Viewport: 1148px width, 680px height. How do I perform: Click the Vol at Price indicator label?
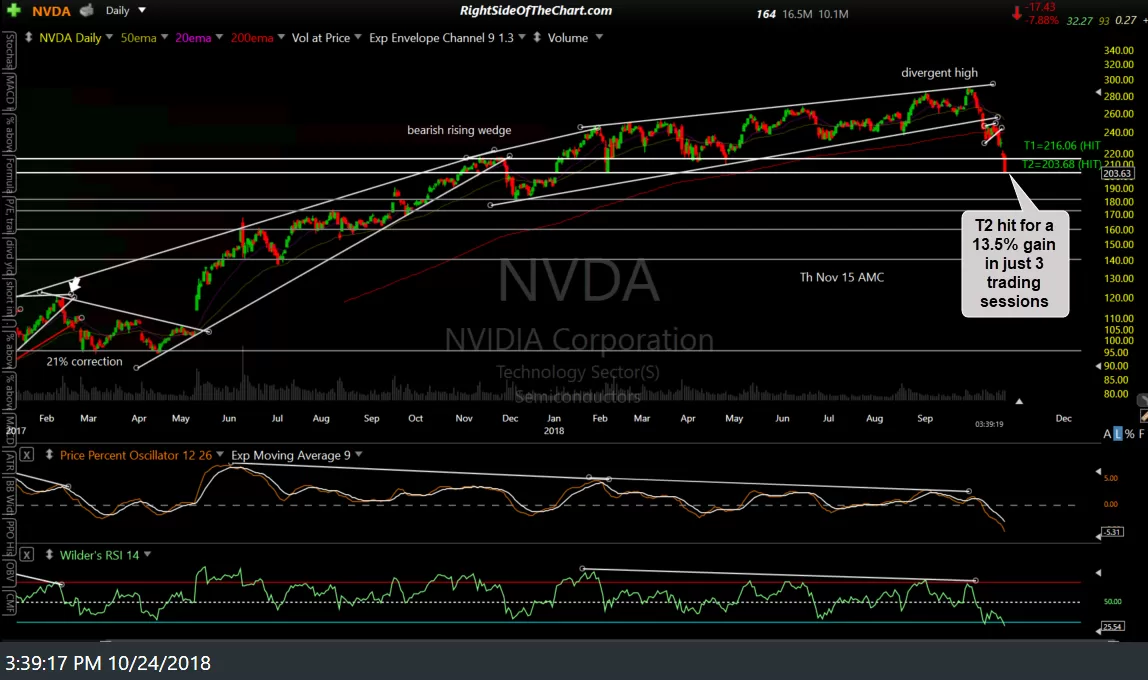321,37
